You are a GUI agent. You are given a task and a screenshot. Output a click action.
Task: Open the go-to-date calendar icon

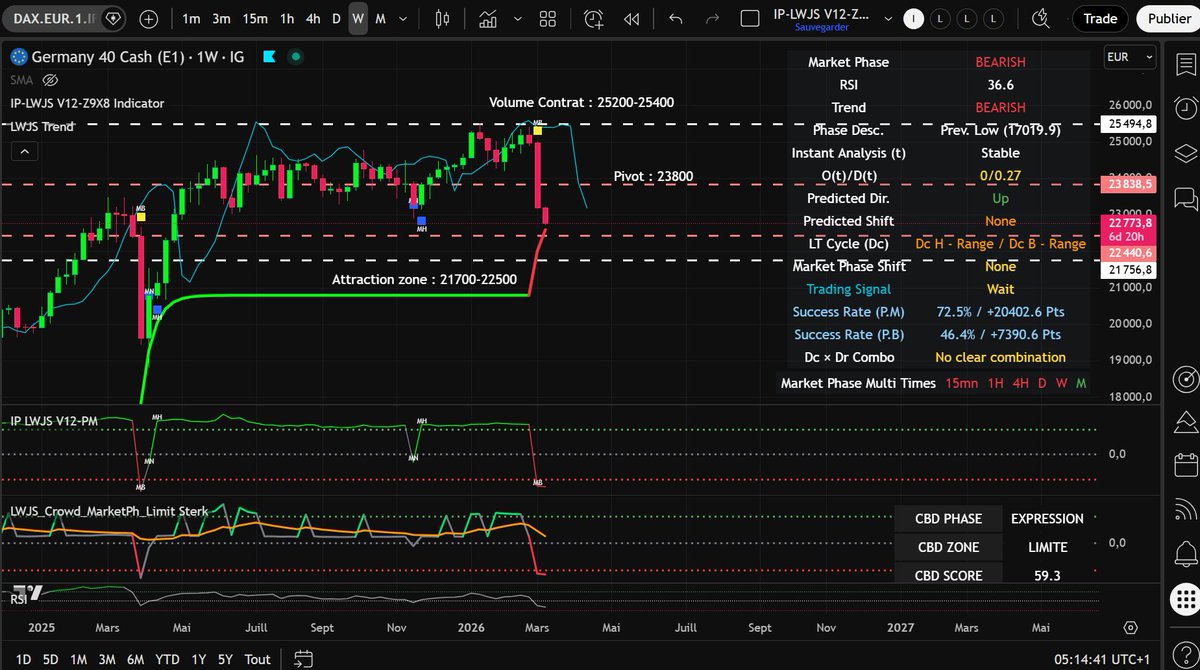point(304,659)
